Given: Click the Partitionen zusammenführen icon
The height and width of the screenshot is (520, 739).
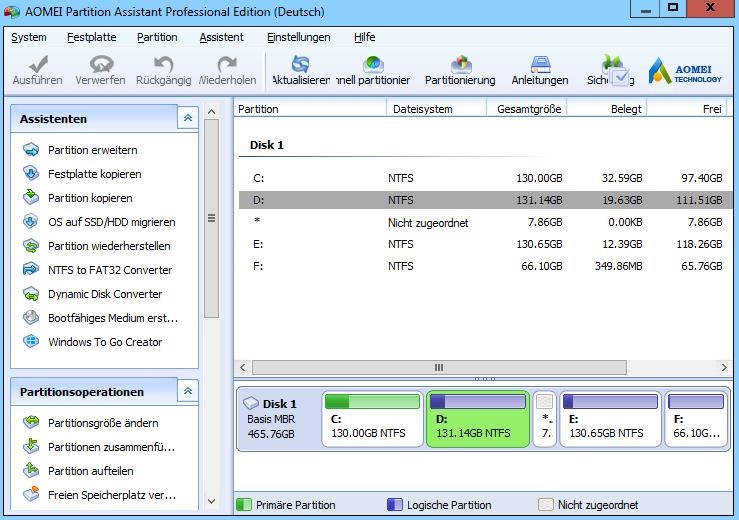Looking at the screenshot, I should coord(31,446).
